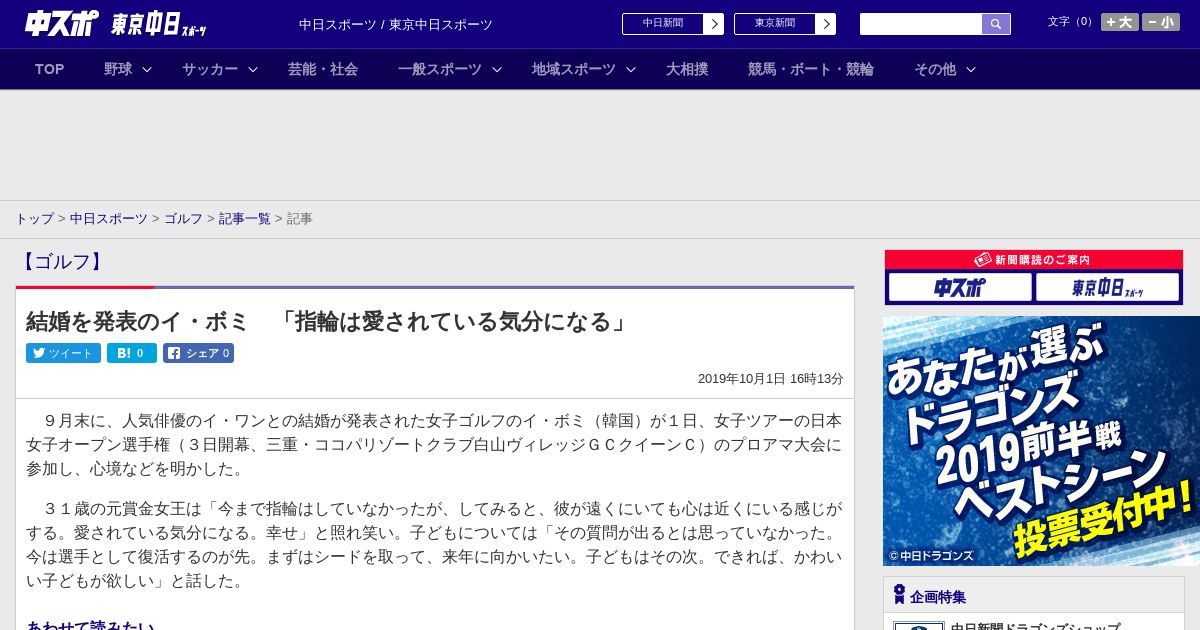
Task: Open the 東京新聞 link button
Action: click(775, 24)
